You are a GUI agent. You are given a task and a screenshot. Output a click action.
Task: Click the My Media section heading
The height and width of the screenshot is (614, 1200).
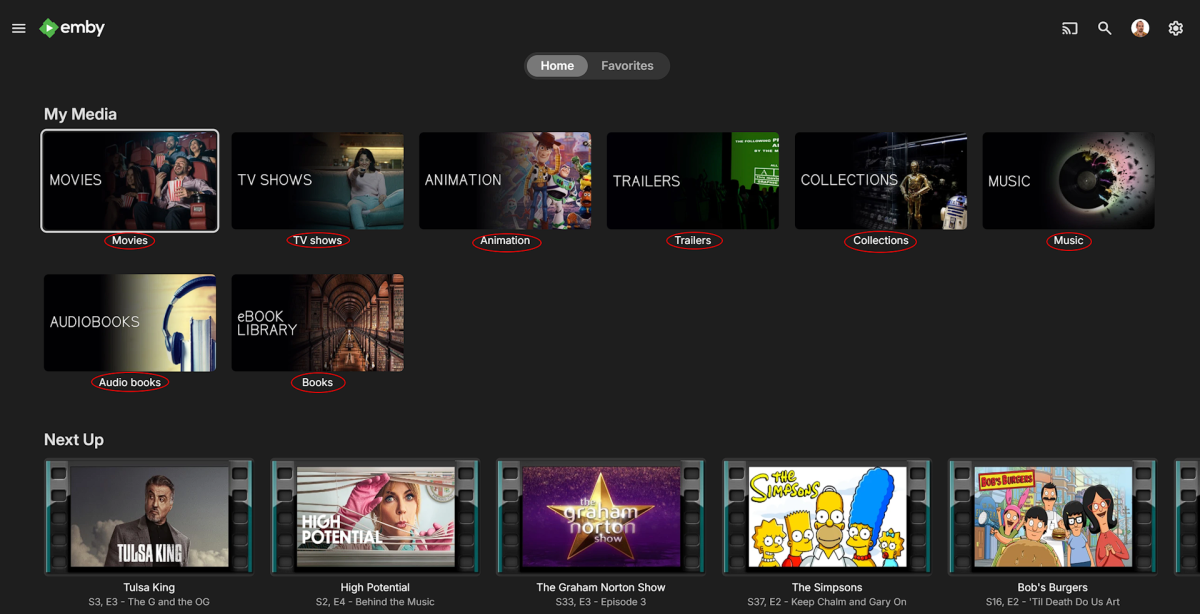click(80, 114)
